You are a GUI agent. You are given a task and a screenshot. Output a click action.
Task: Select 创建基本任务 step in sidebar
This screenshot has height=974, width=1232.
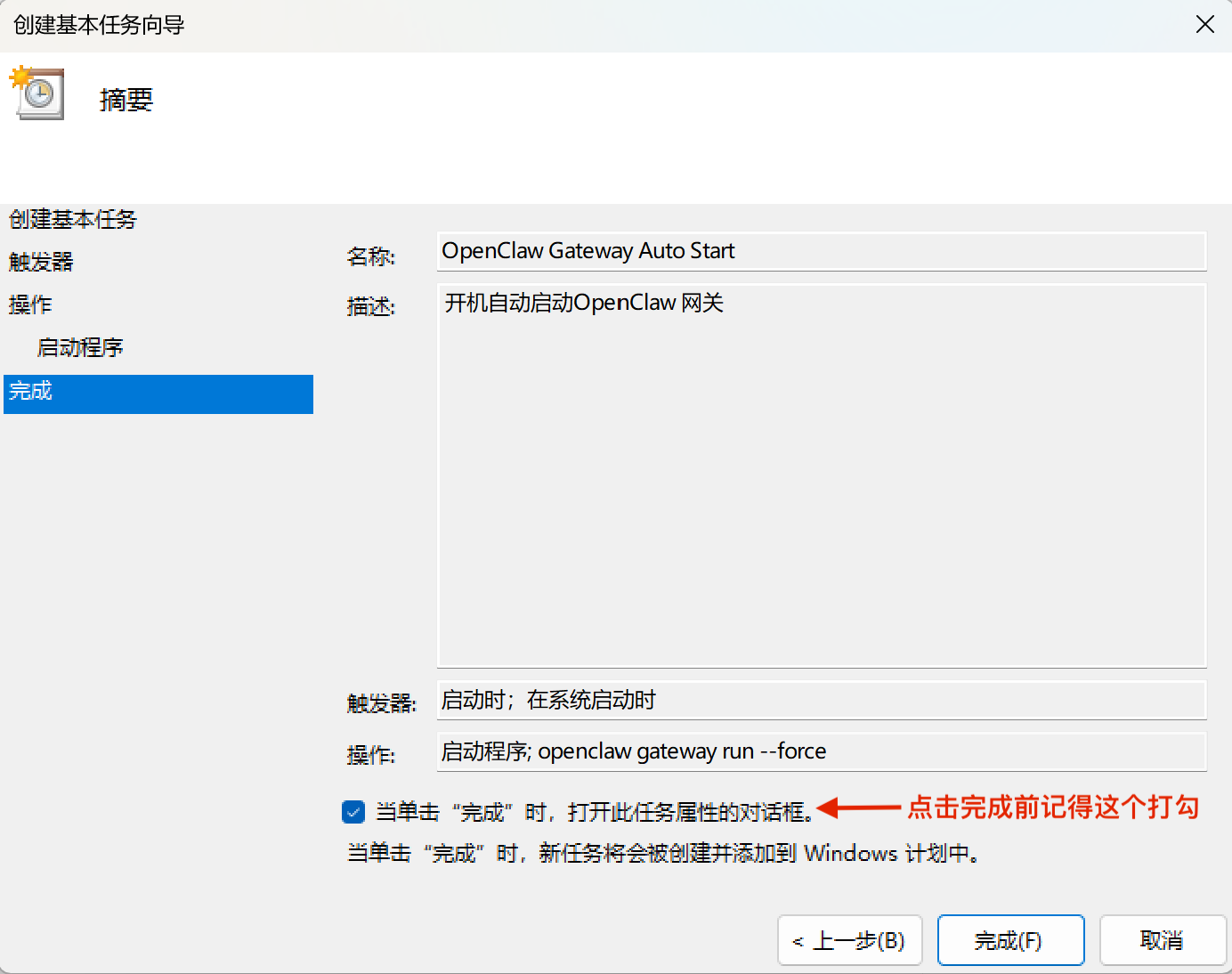pos(73,219)
